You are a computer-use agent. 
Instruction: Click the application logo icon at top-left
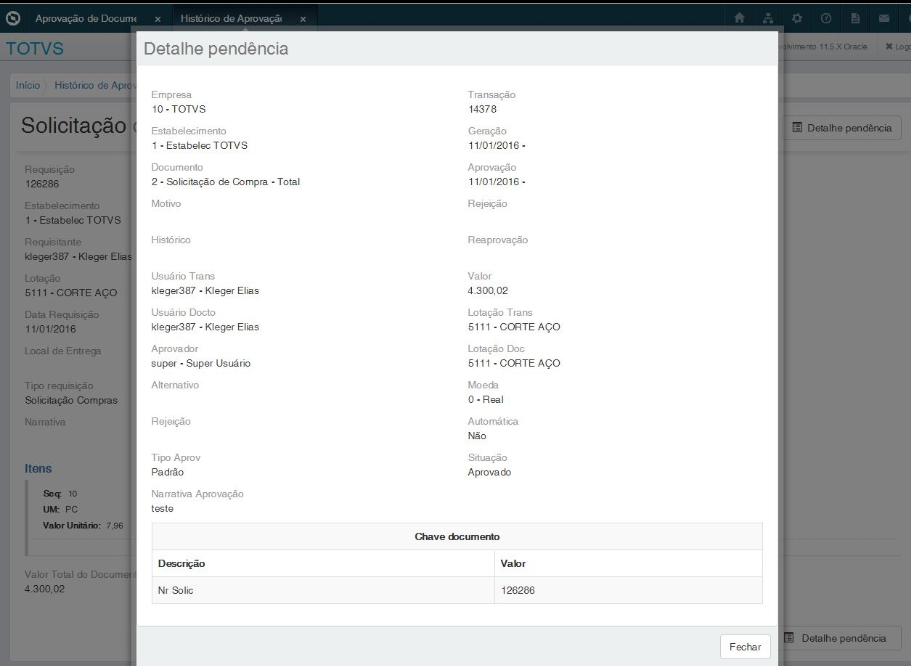pos(13,18)
